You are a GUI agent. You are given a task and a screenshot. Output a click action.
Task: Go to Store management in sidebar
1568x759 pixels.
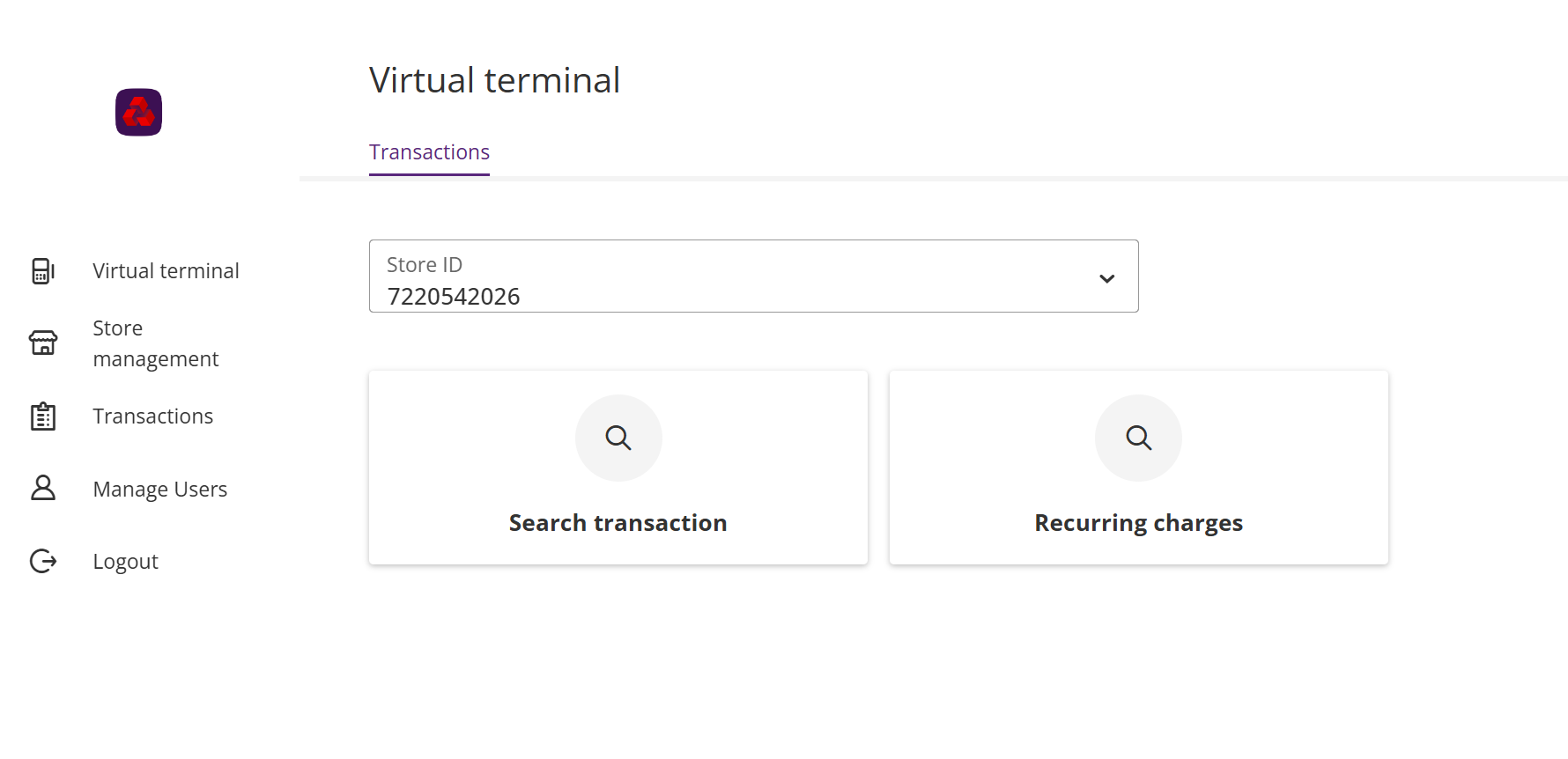pyautogui.click(x=155, y=343)
